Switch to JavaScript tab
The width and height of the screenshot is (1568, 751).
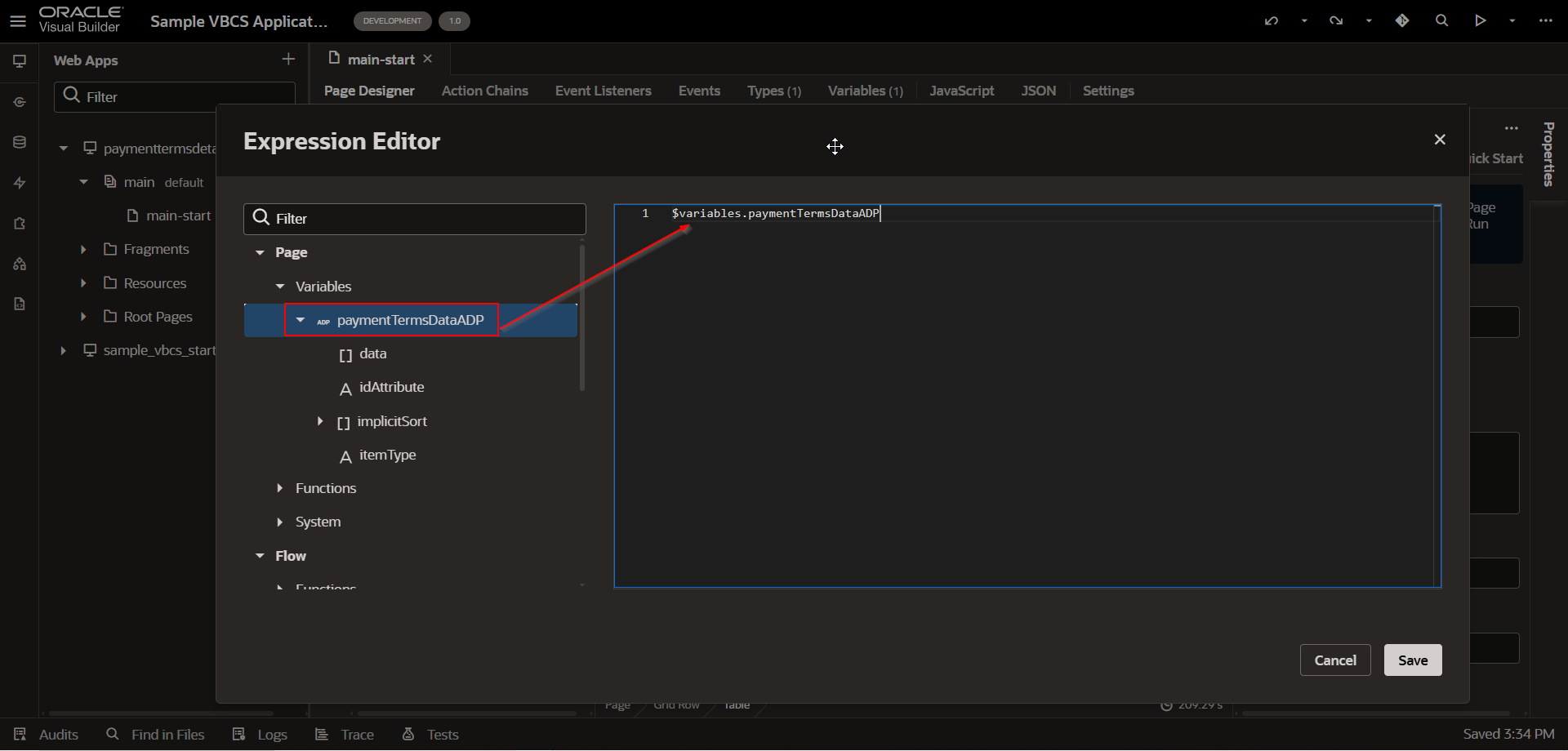pyautogui.click(x=962, y=91)
